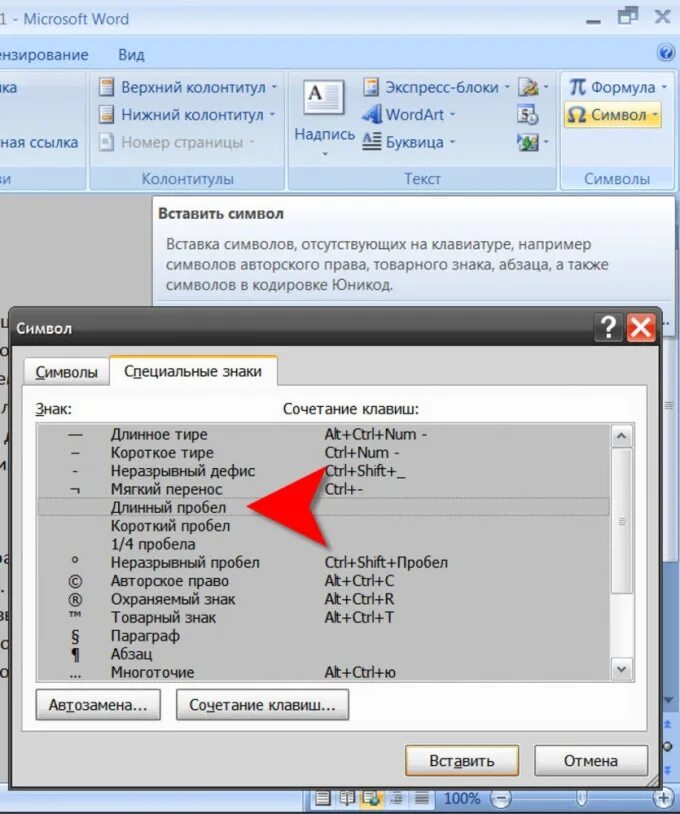Select the Авторское право row
Image resolution: width=680 pixels, height=814 pixels.
tap(323, 581)
